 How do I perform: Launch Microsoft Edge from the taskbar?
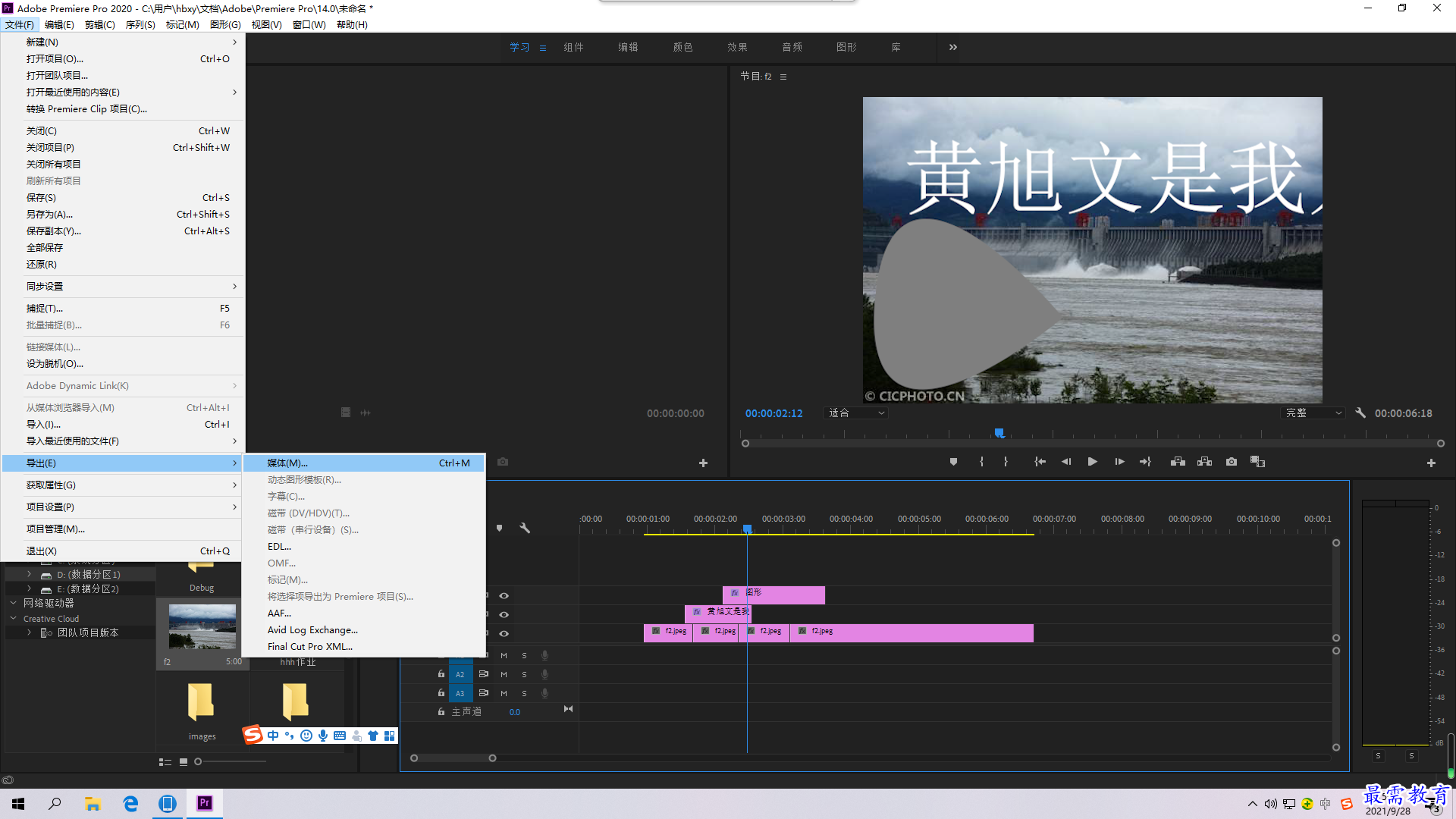pos(130,804)
